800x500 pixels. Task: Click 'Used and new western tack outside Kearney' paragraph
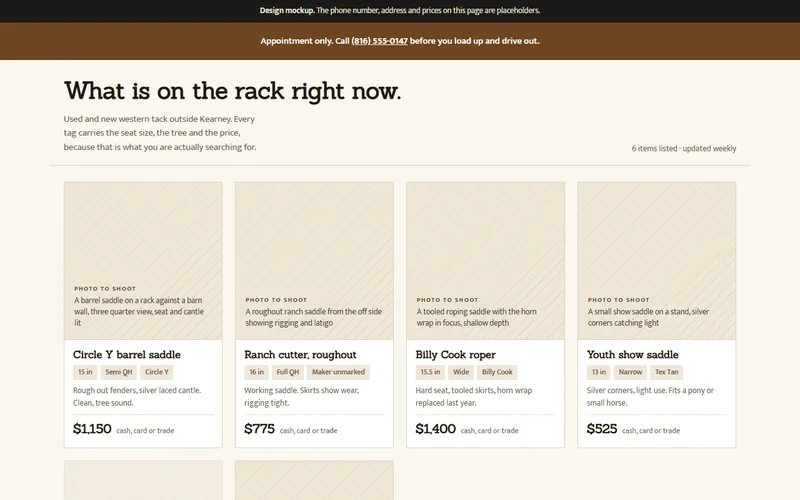pyautogui.click(x=160, y=133)
